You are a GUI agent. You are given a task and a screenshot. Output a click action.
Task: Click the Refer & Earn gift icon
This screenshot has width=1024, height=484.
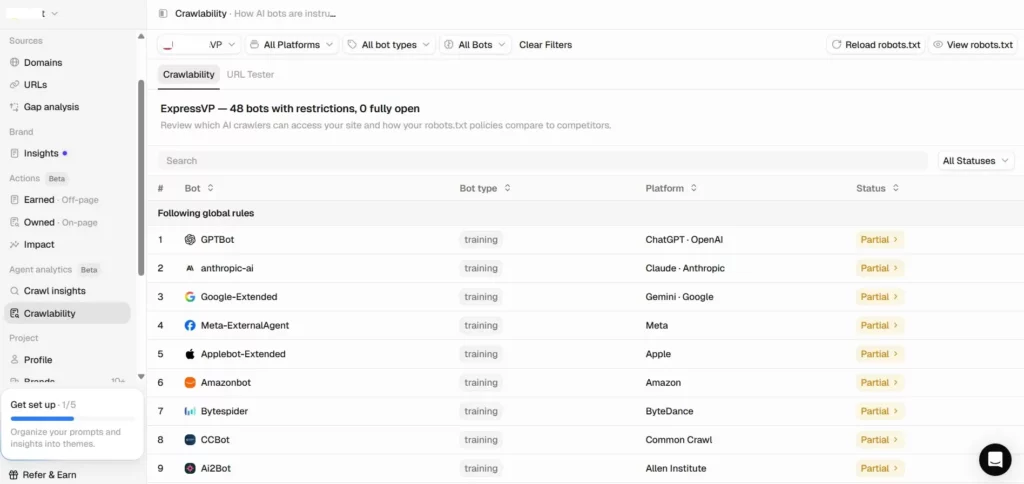12,475
